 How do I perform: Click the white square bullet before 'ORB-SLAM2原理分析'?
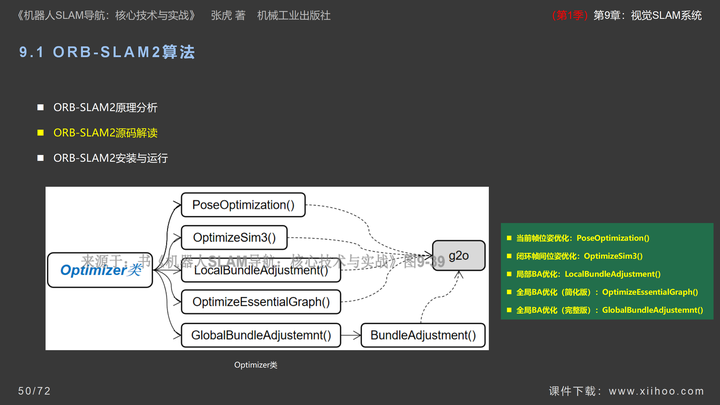click(x=40, y=107)
